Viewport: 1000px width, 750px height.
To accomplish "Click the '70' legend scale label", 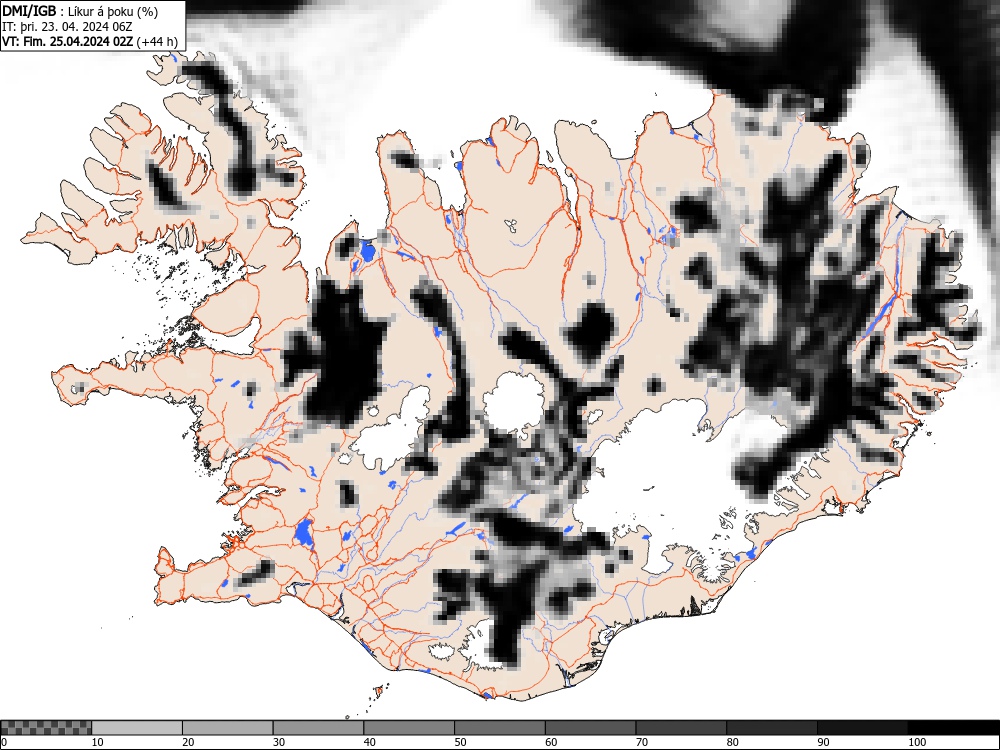I will [x=641, y=742].
